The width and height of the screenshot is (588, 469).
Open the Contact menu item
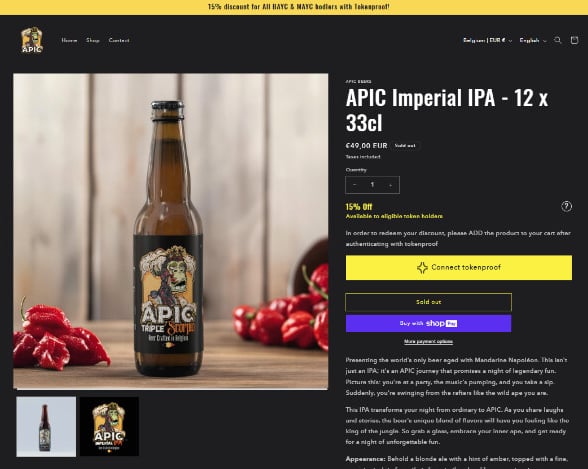[x=119, y=40]
